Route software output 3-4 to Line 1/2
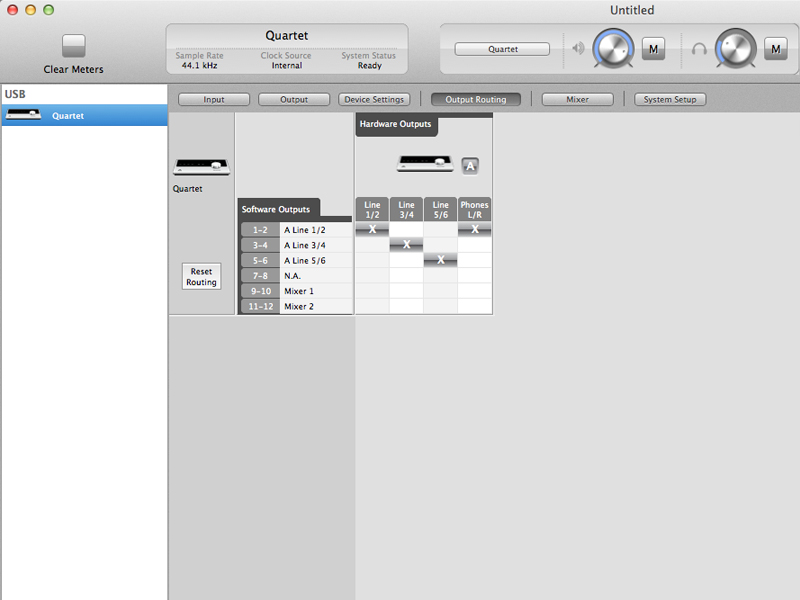 point(372,245)
